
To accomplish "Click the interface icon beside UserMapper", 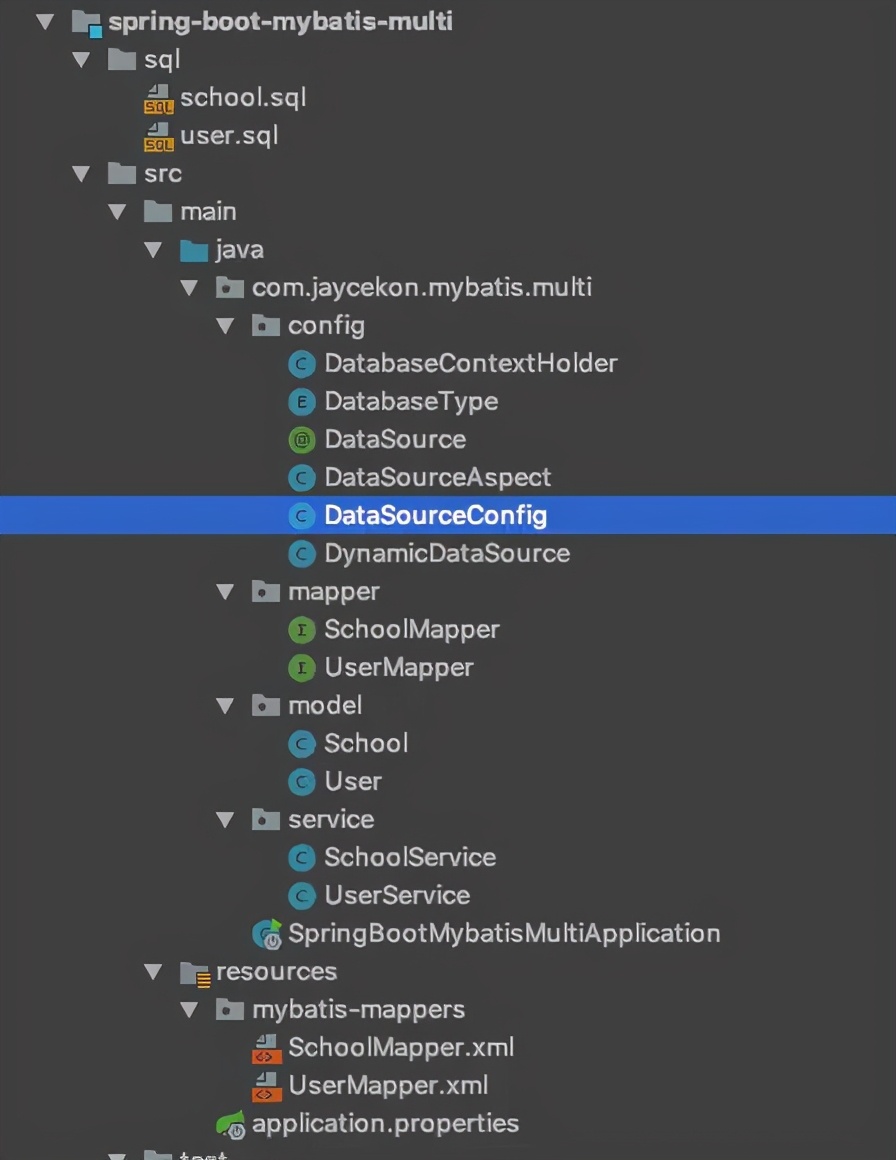I will [x=301, y=667].
